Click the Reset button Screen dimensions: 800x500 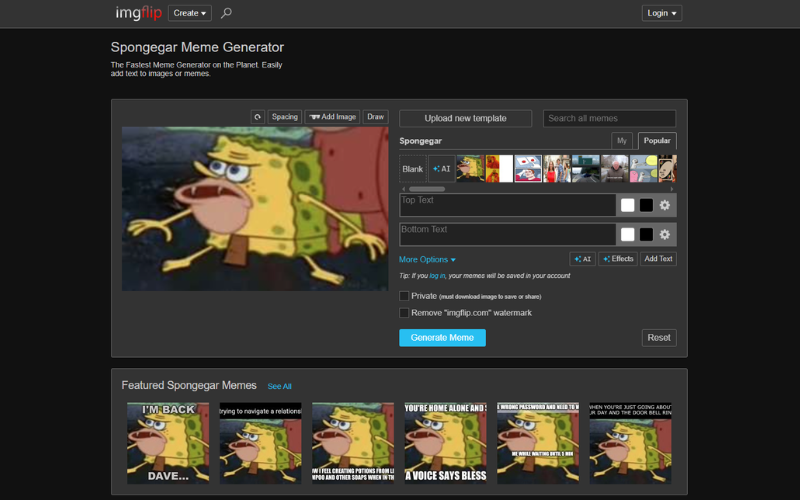[x=659, y=338]
